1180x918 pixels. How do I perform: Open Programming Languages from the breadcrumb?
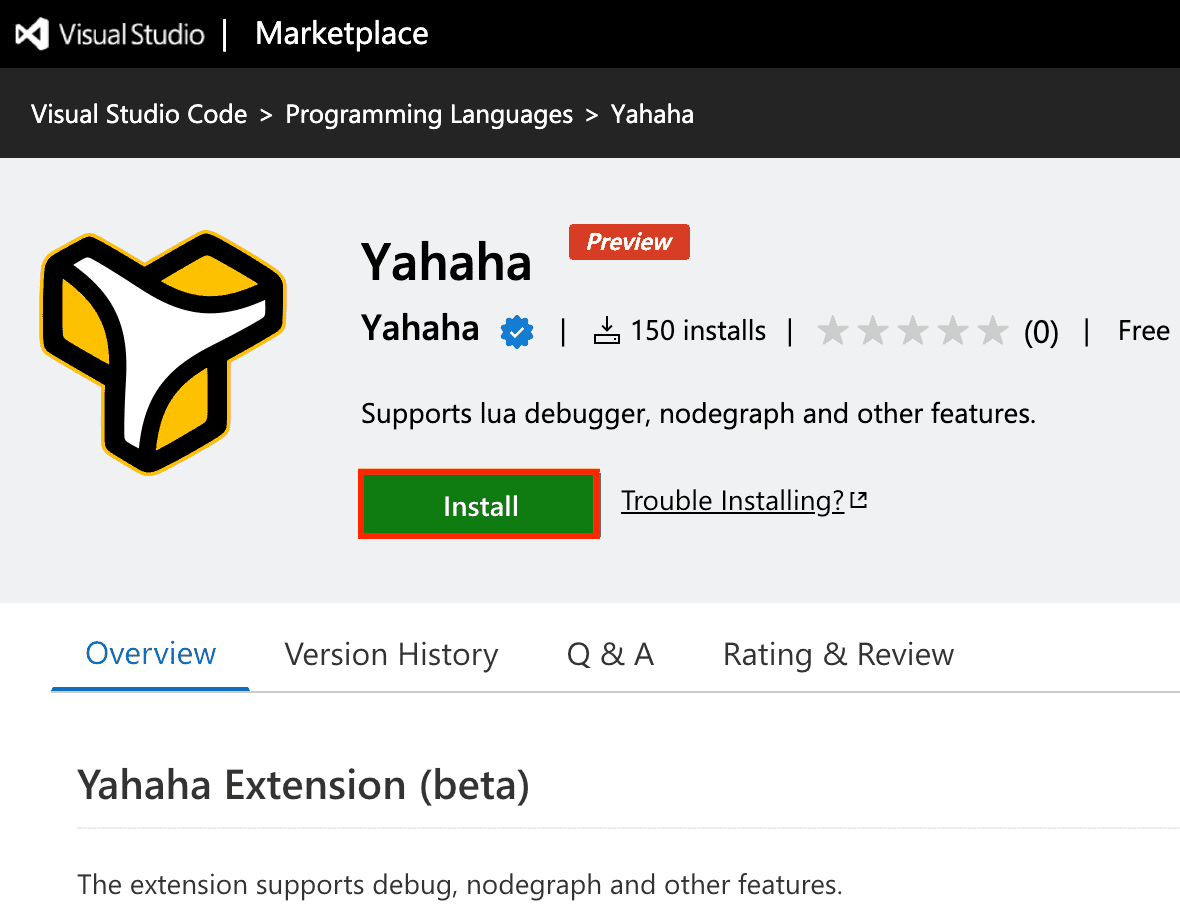[x=428, y=114]
